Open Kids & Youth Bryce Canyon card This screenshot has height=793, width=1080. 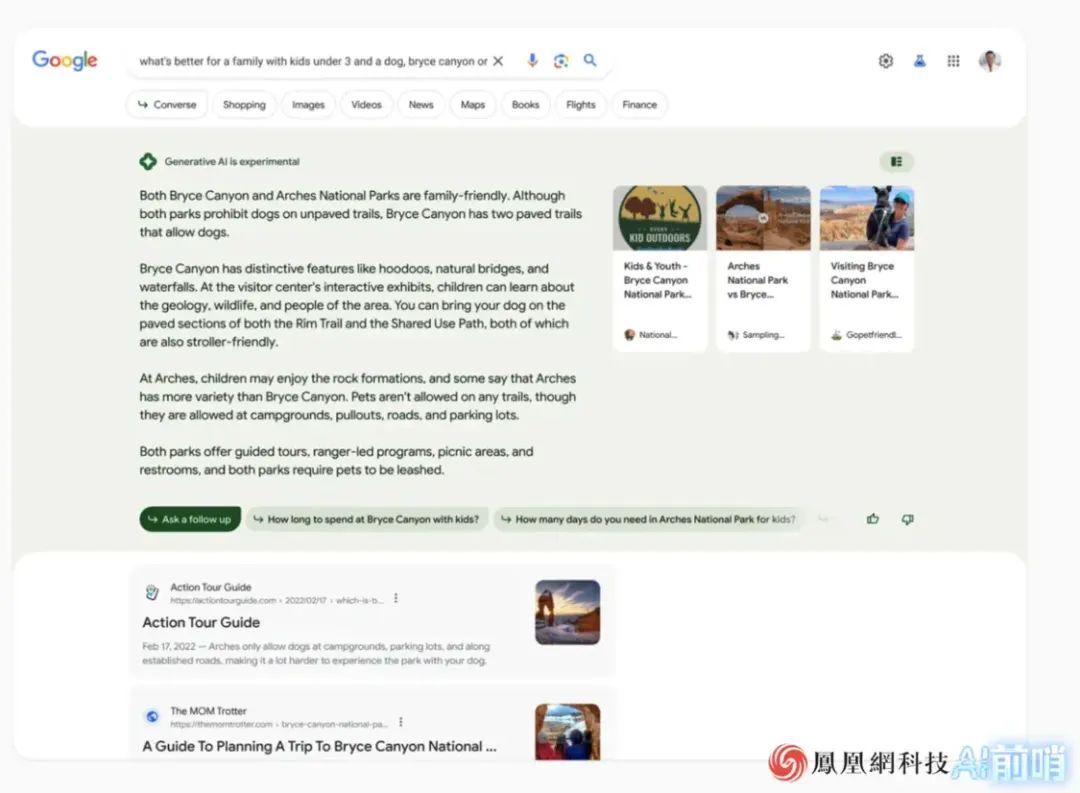click(659, 268)
